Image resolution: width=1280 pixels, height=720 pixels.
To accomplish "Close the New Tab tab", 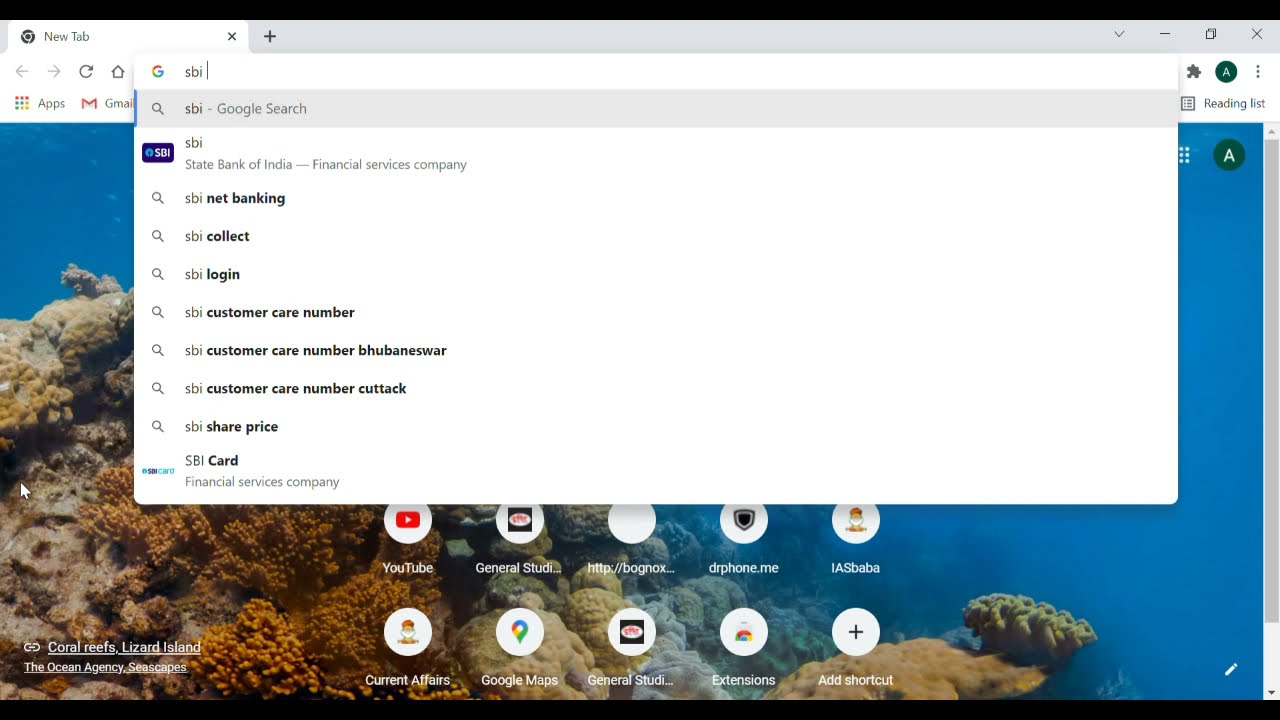I will (232, 36).
